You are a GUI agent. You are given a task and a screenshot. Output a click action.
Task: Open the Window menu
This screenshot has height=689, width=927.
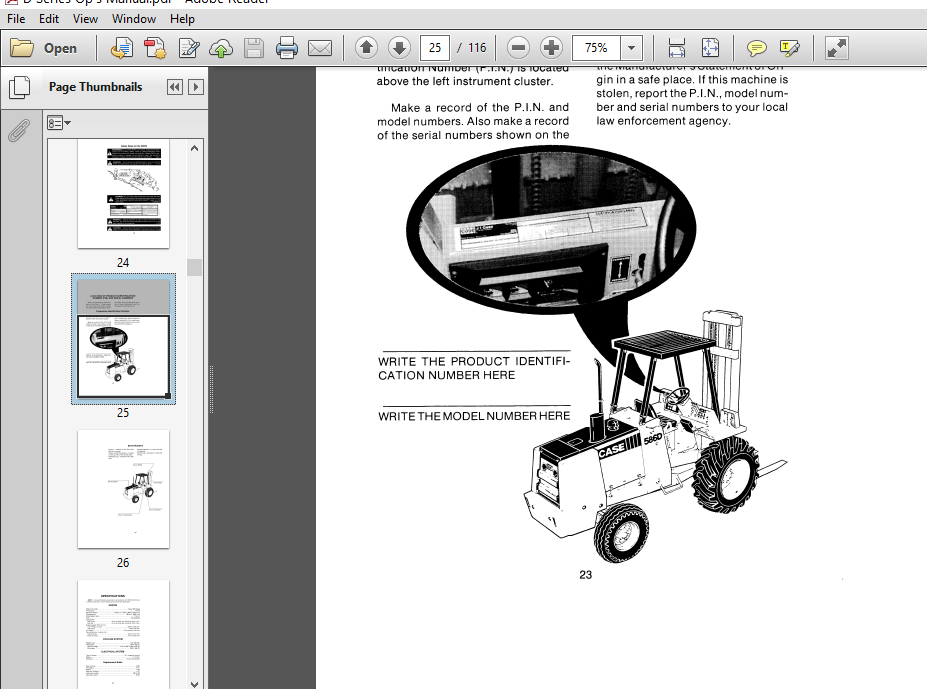coord(134,19)
